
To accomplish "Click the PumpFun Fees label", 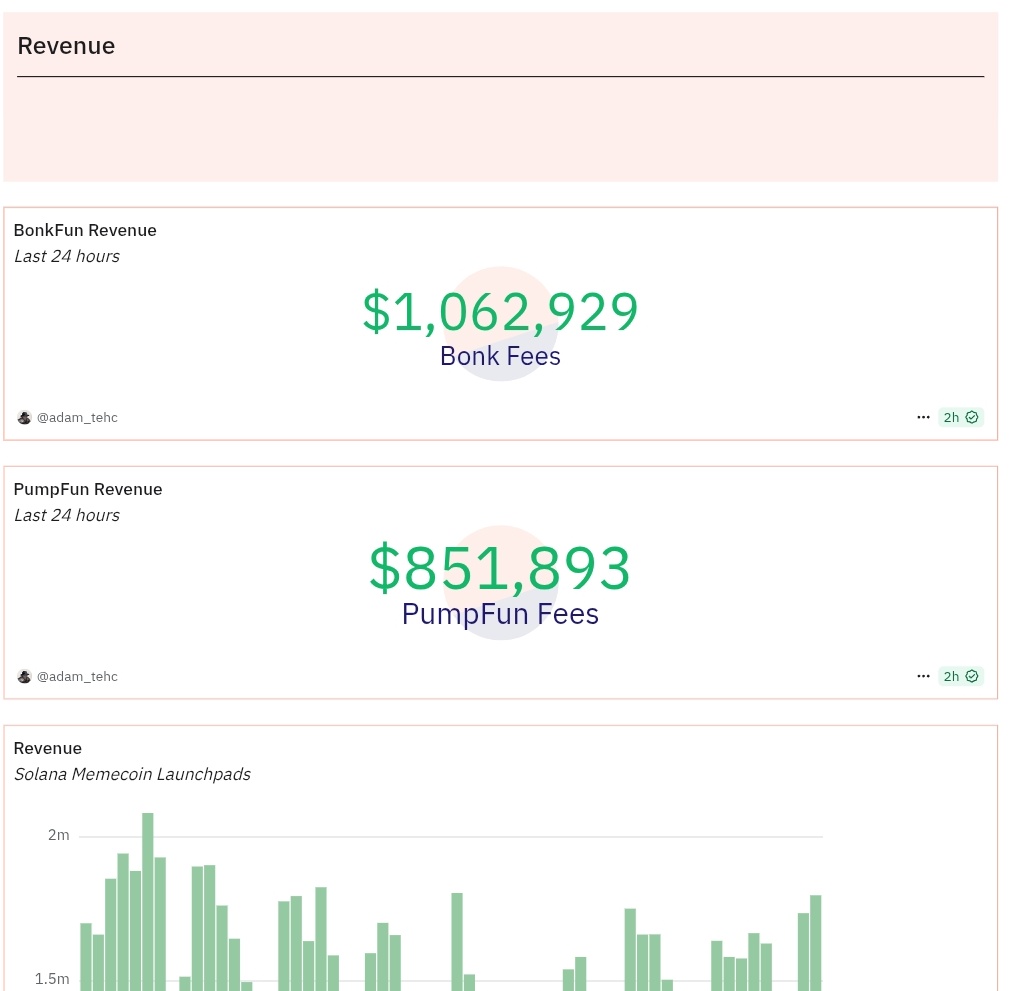I will coord(500,614).
